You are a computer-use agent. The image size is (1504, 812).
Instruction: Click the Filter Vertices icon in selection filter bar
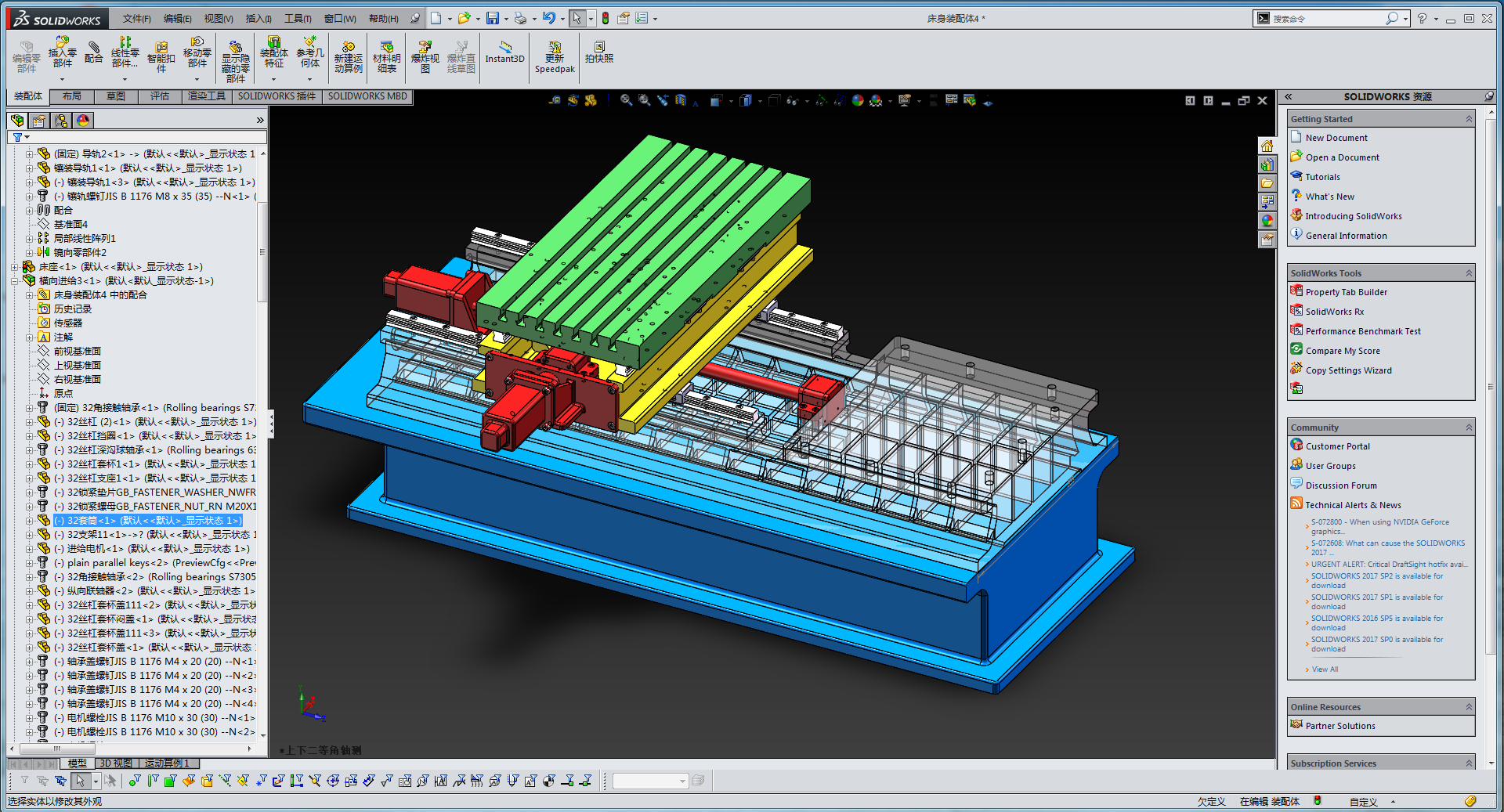[x=135, y=781]
